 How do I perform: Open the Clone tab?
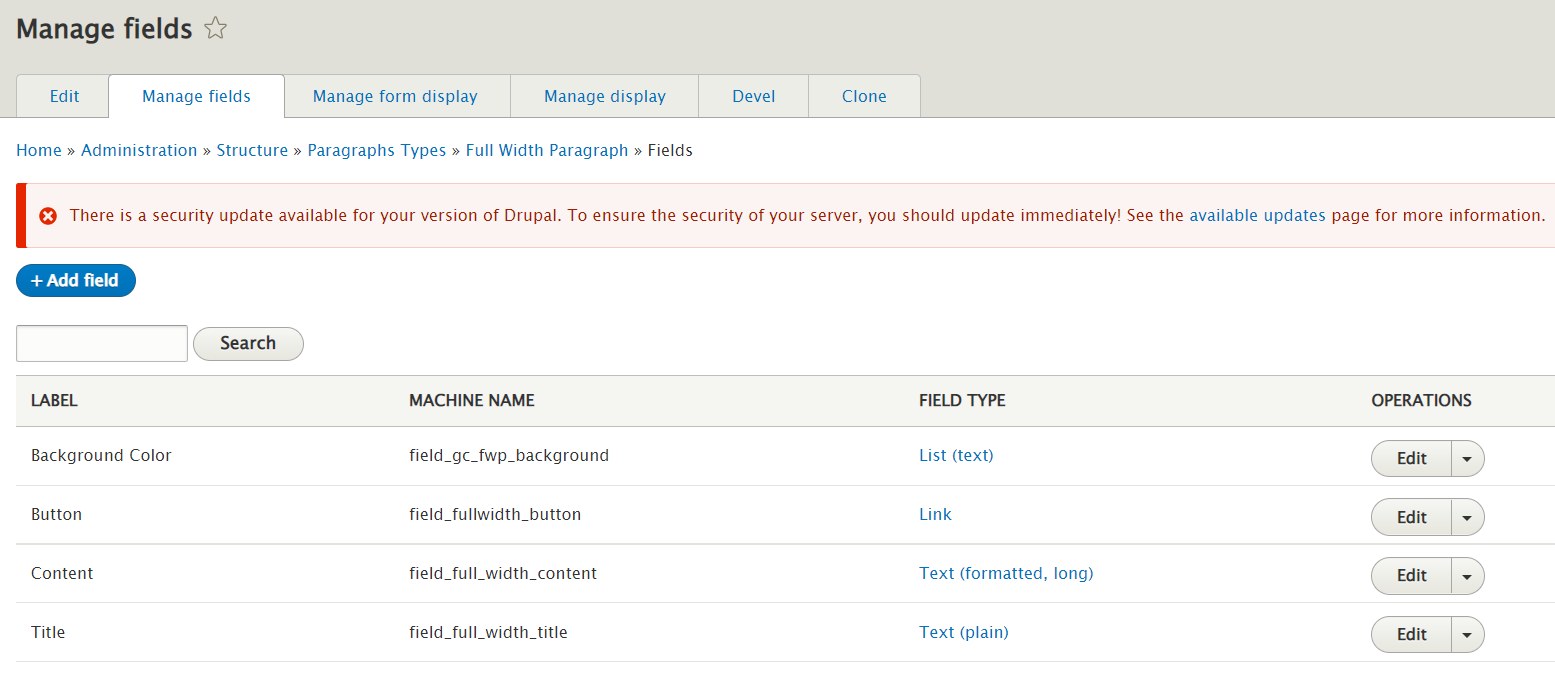[x=864, y=96]
